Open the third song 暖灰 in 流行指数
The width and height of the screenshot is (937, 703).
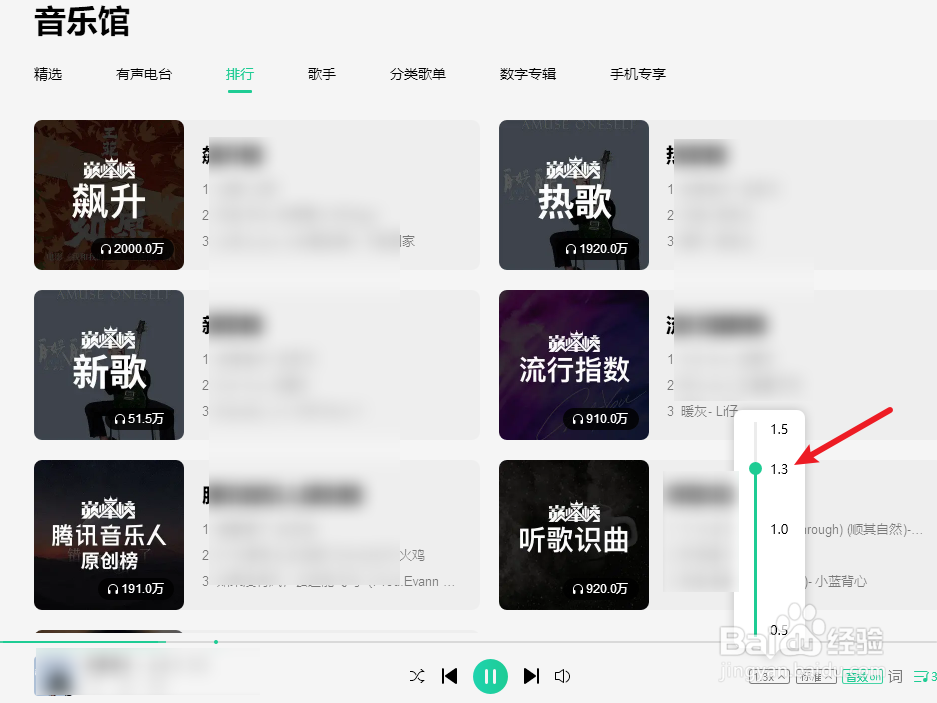pyautogui.click(x=709, y=411)
